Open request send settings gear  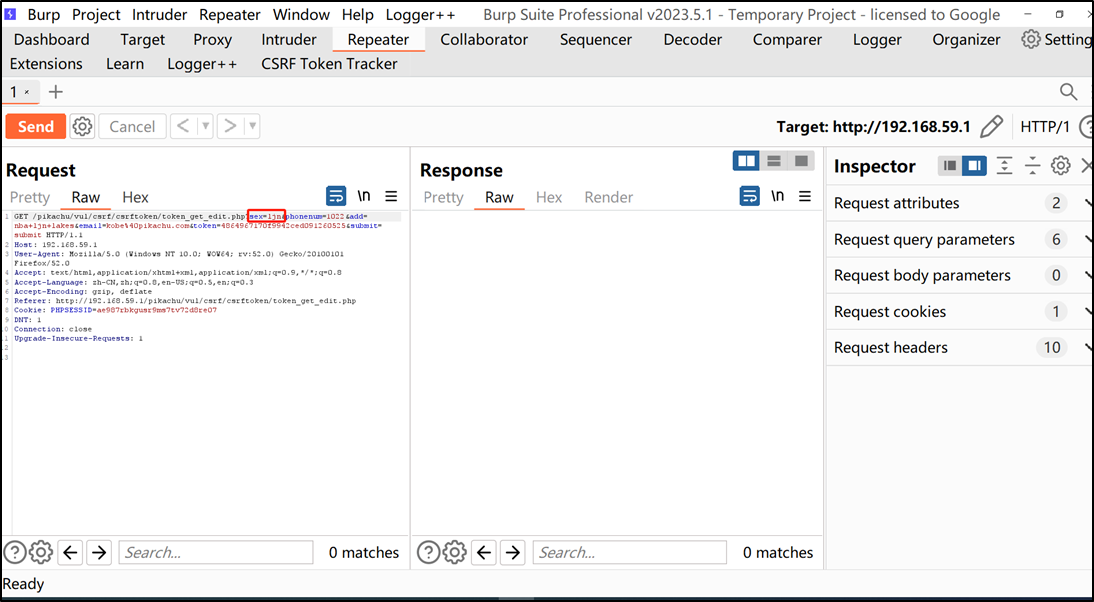click(x=82, y=126)
